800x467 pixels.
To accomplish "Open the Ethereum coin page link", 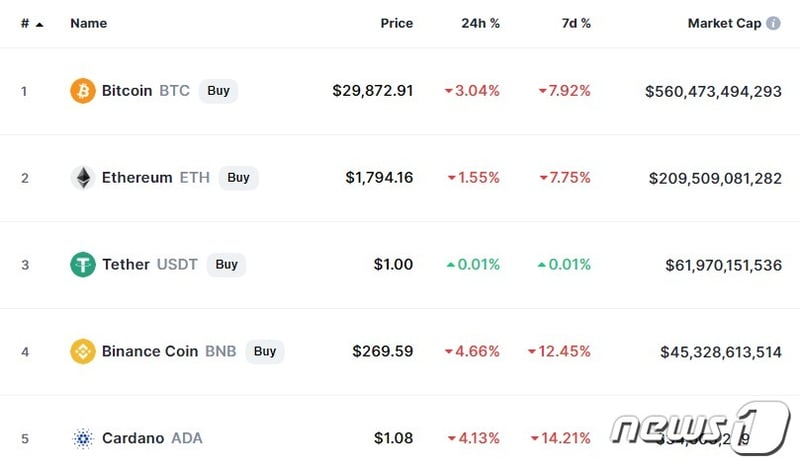I will (x=137, y=178).
